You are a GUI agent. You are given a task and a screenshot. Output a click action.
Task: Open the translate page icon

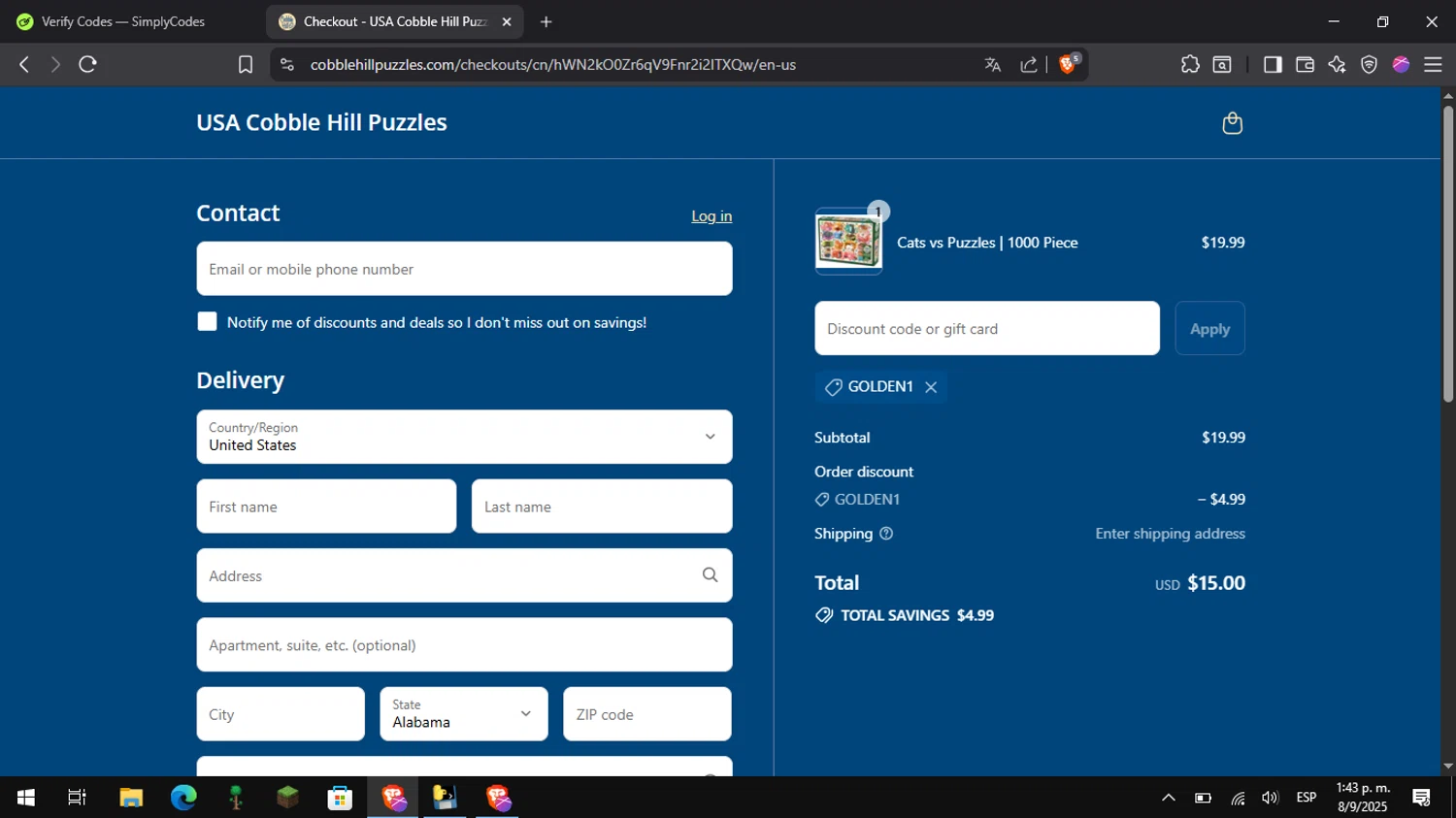992,64
